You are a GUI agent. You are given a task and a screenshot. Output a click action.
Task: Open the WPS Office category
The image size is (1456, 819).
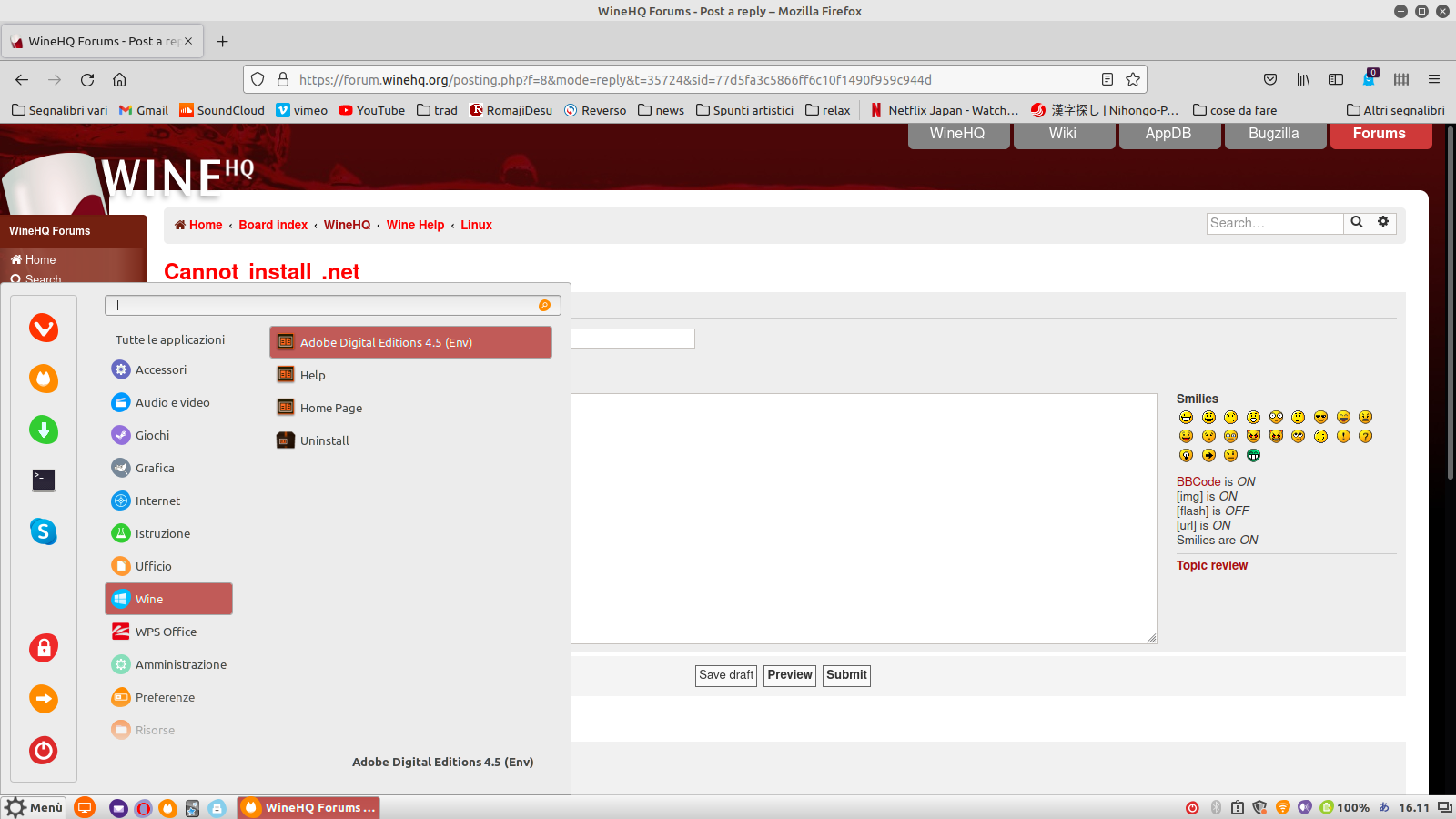(169, 632)
